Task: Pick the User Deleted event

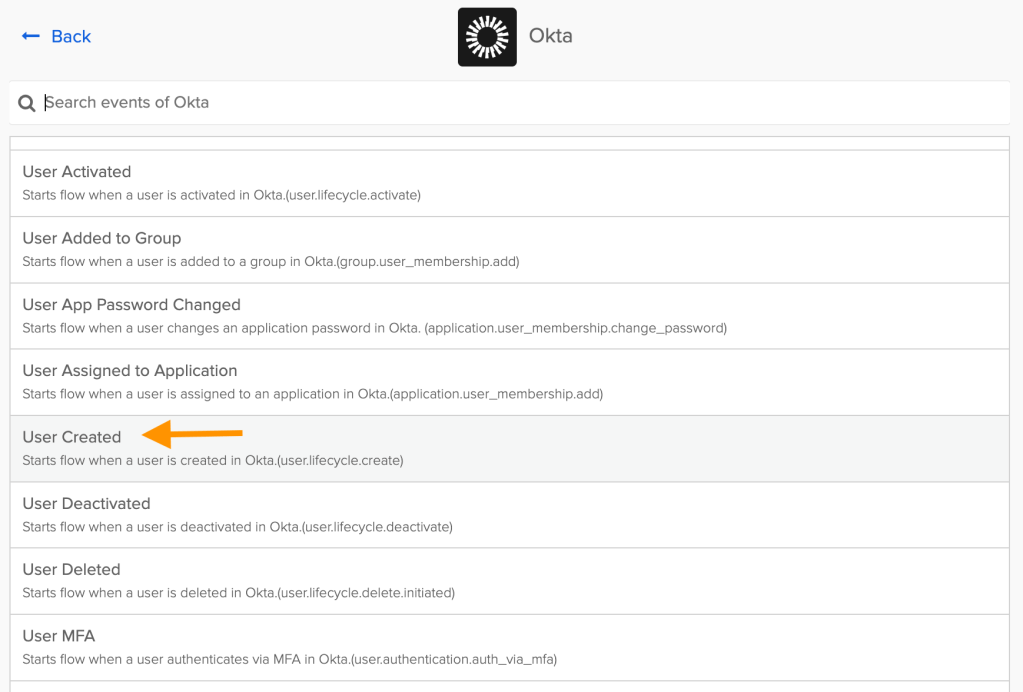Action: coord(71,569)
